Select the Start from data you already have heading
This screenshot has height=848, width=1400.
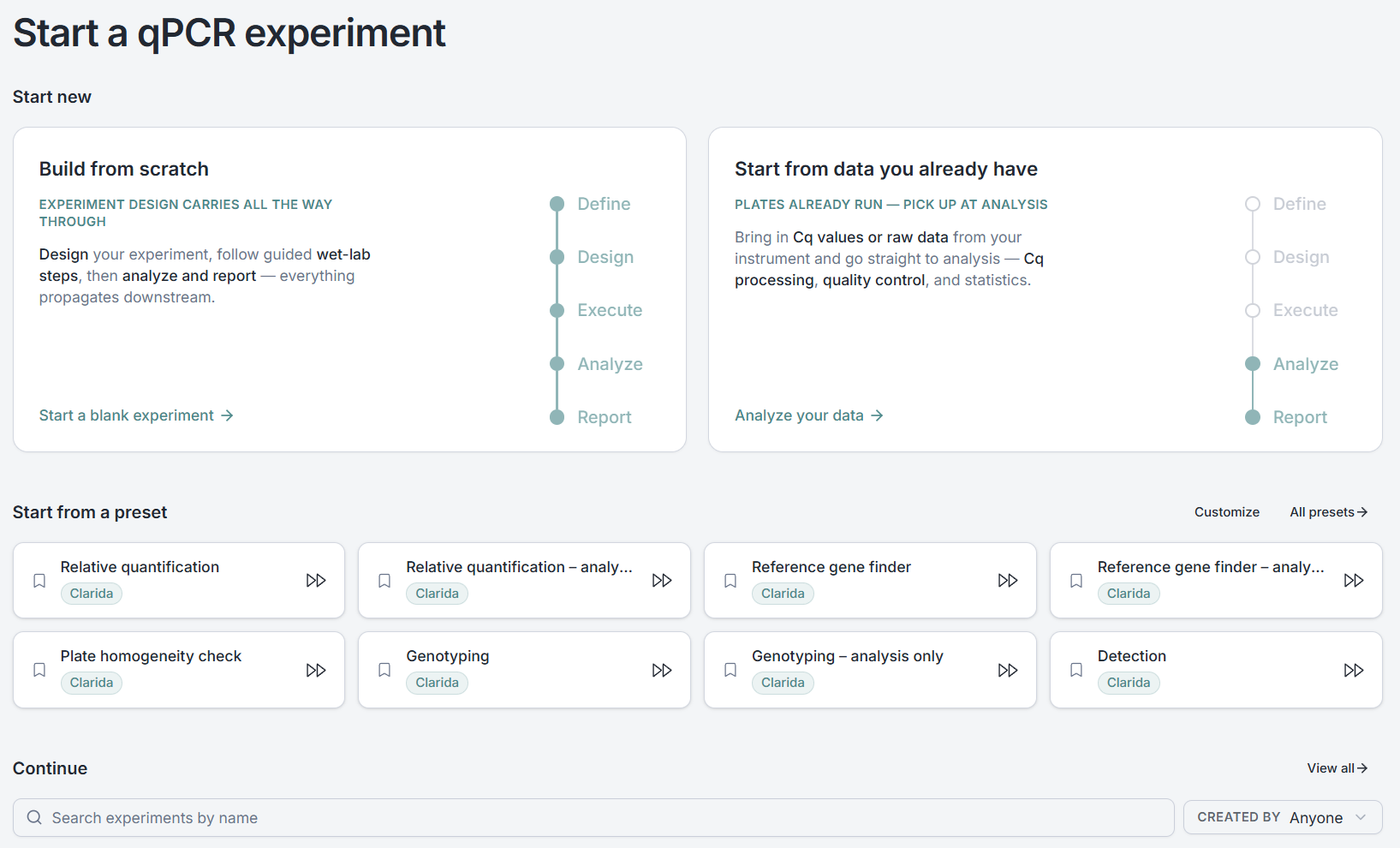[x=886, y=169]
